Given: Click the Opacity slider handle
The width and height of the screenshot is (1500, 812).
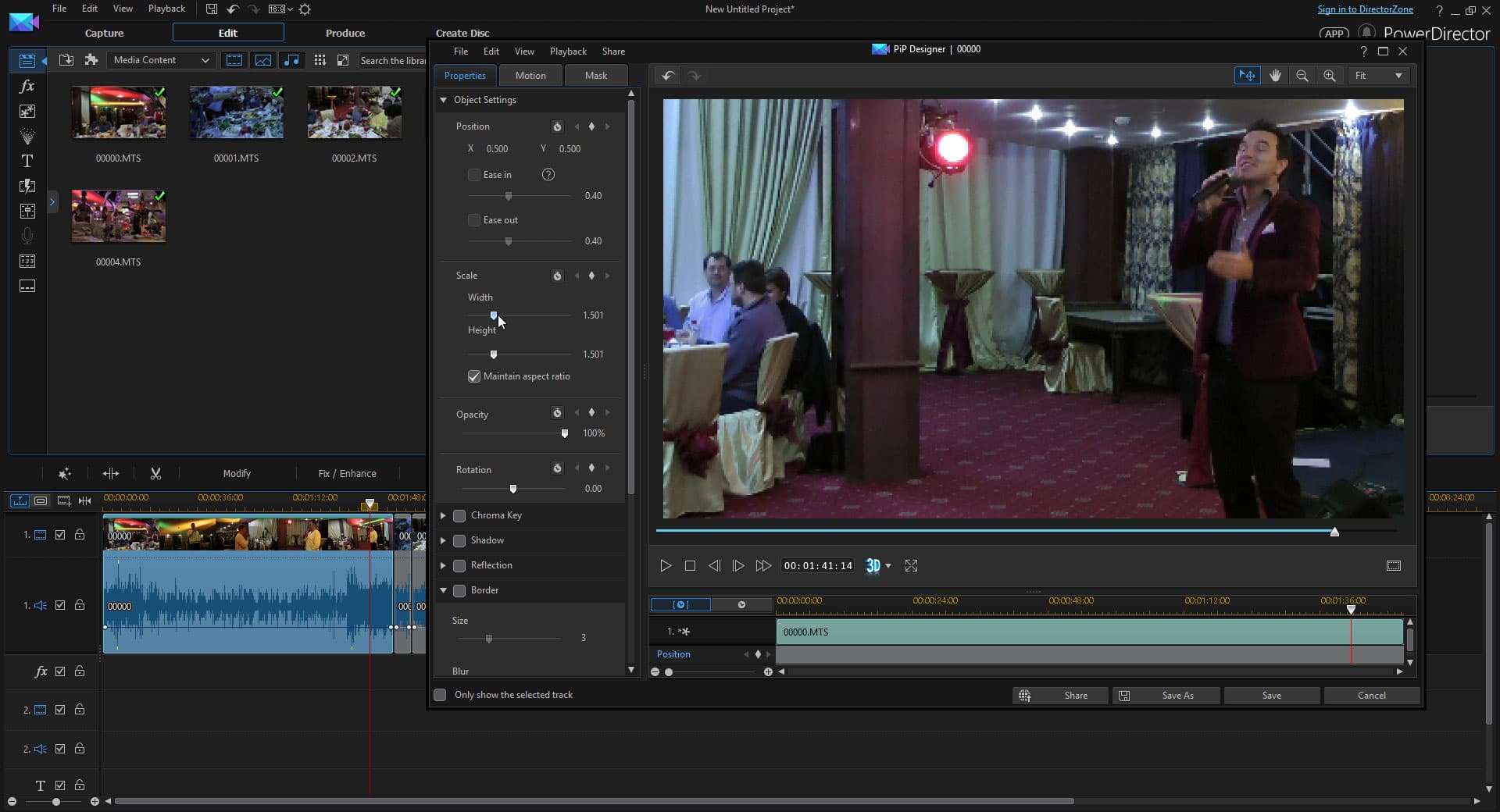Looking at the screenshot, I should point(565,433).
